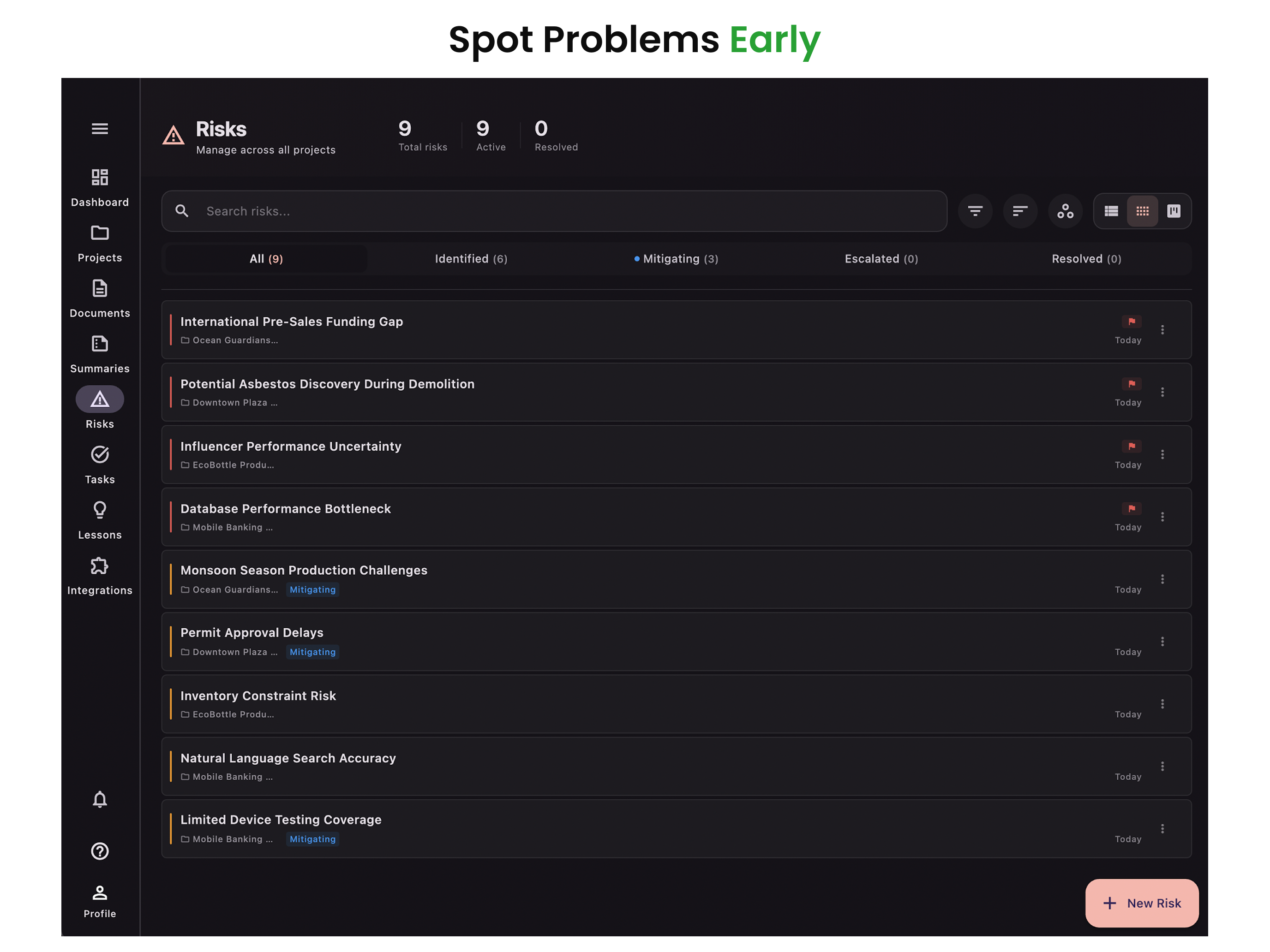Image resolution: width=1270 pixels, height=952 pixels.
Task: Click red flag on Potential Asbestos Discovery row
Action: pyautogui.click(x=1132, y=384)
